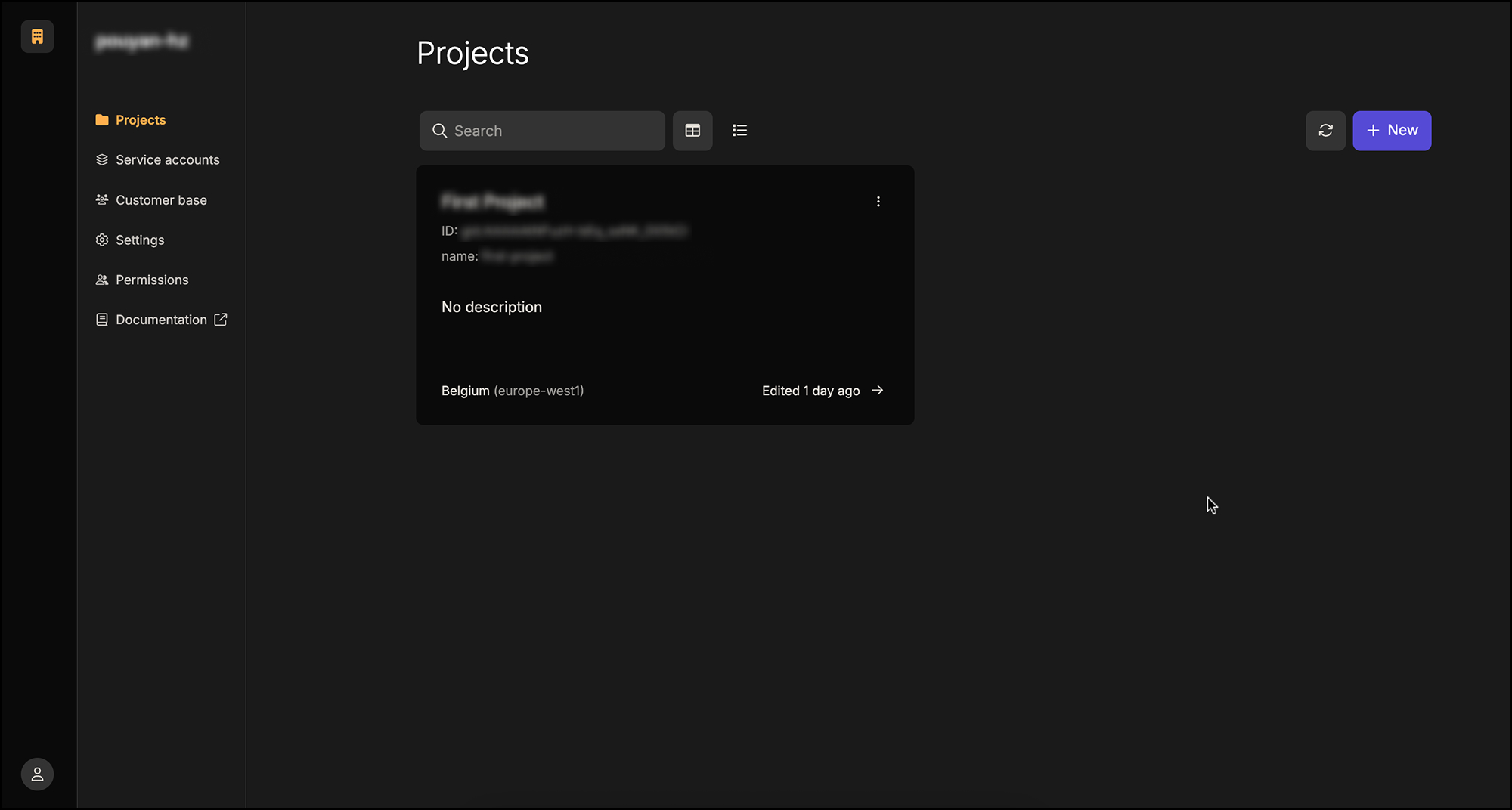Expand options via three-dot menu on card
Screen dimensions: 1512x810
(878, 201)
